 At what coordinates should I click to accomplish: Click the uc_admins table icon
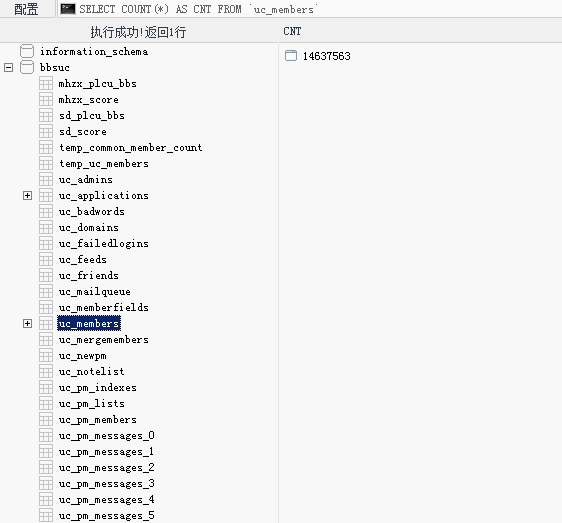(46, 180)
